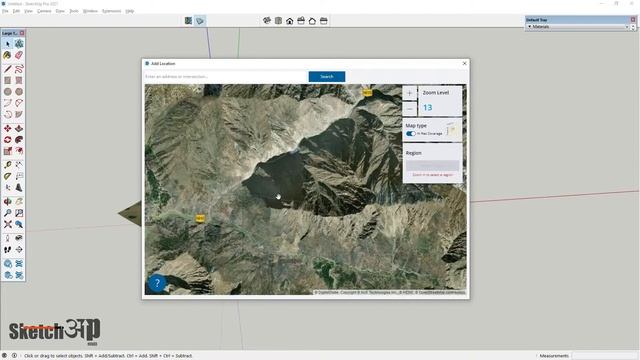This screenshot has width=640, height=360.
Task: Activate the Zoom Window tool
Action: (19, 213)
